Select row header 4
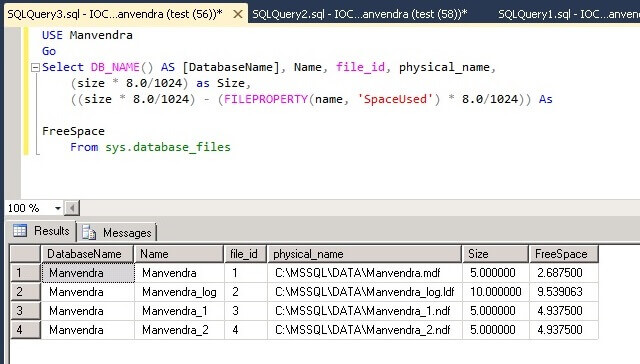640x364 pixels. tap(25, 330)
